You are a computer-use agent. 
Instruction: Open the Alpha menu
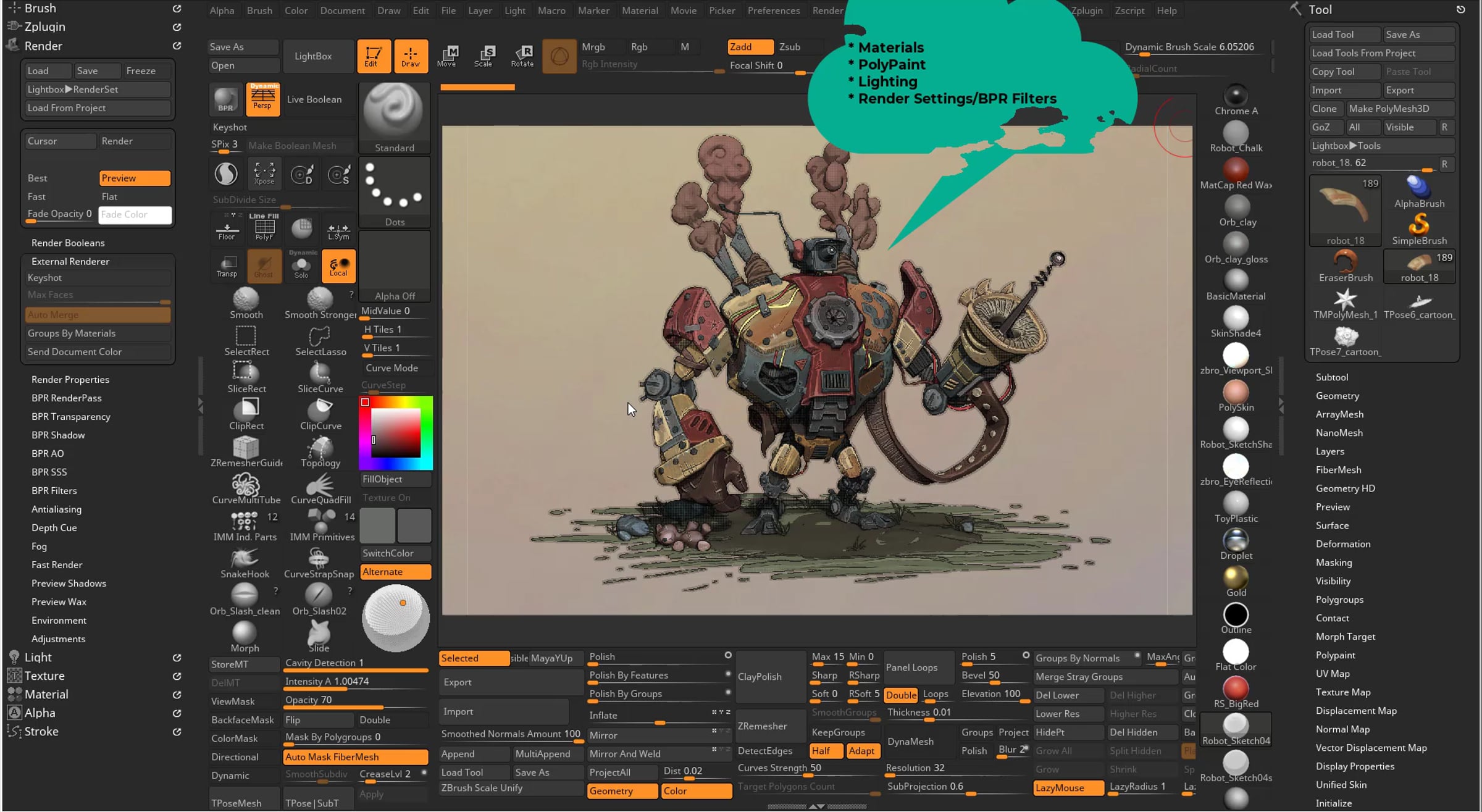point(222,10)
